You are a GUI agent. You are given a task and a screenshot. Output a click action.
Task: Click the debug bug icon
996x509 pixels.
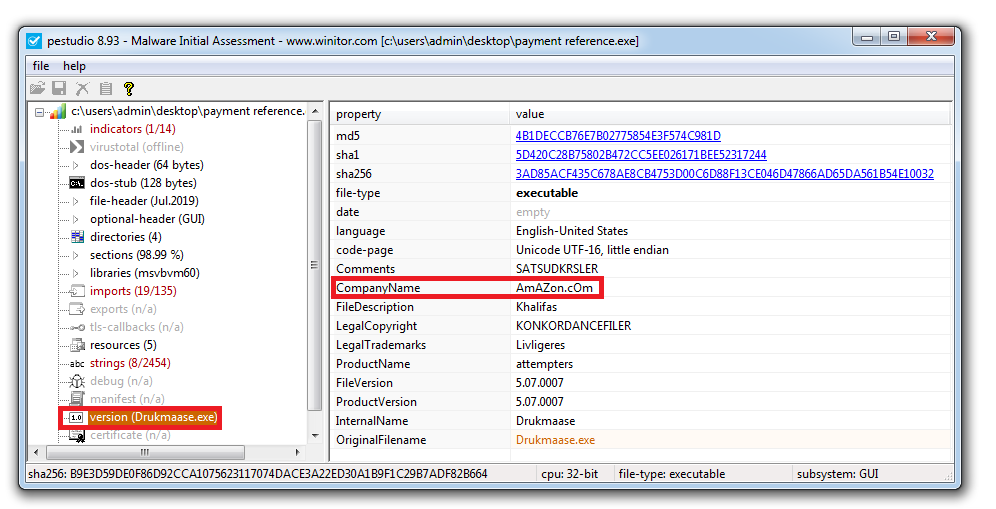pyautogui.click(x=77, y=381)
